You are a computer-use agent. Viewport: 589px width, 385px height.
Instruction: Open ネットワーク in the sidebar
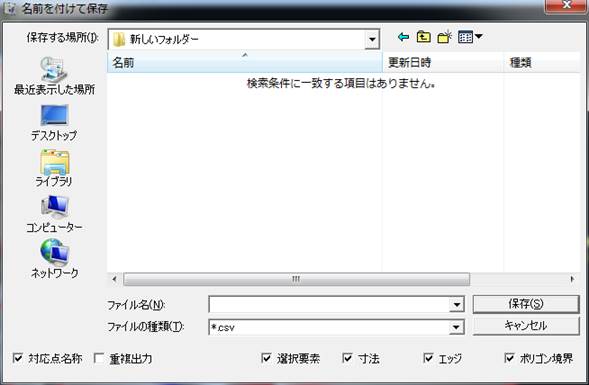[54, 259]
